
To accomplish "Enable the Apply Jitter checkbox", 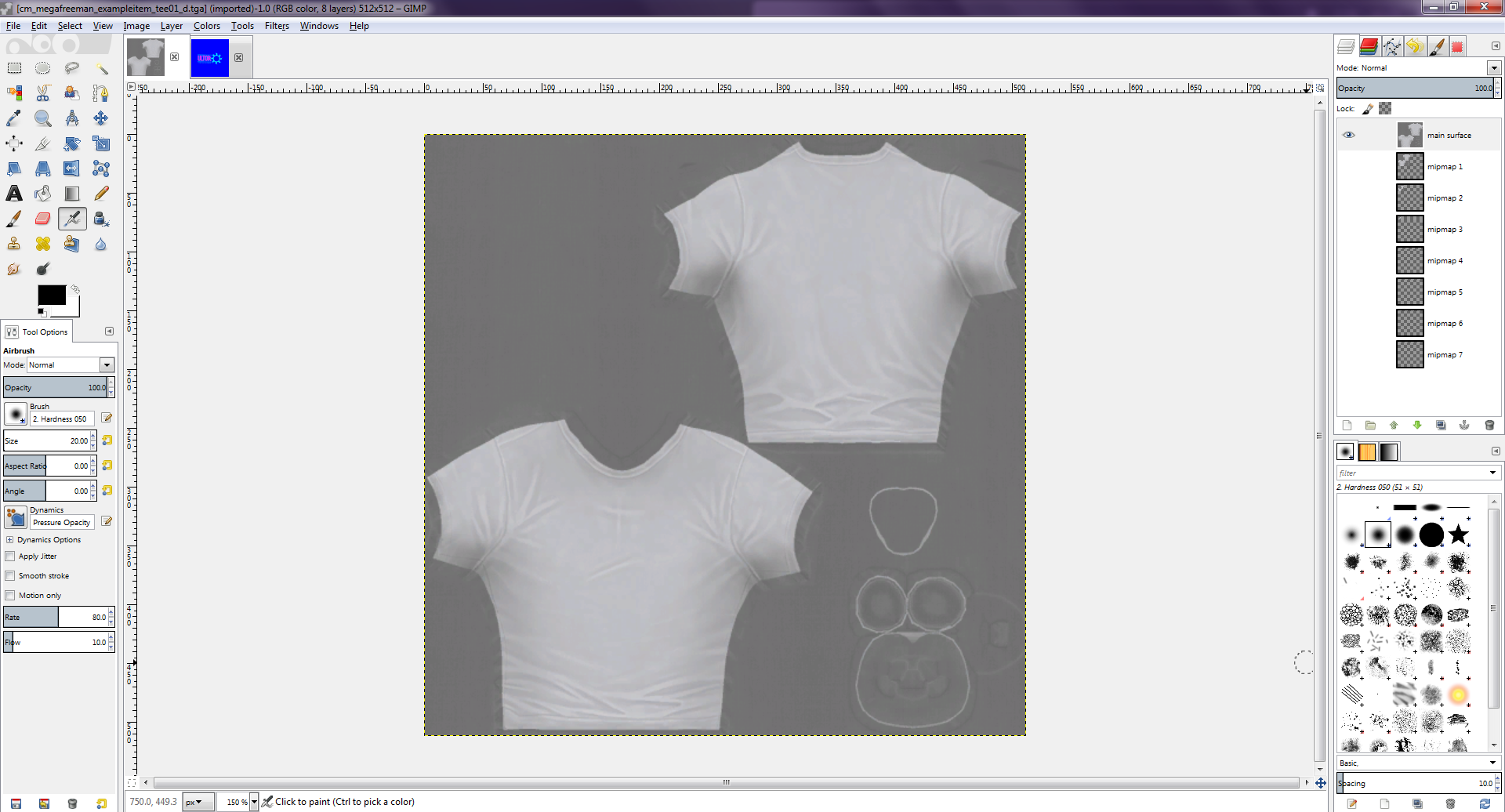I will point(10,556).
